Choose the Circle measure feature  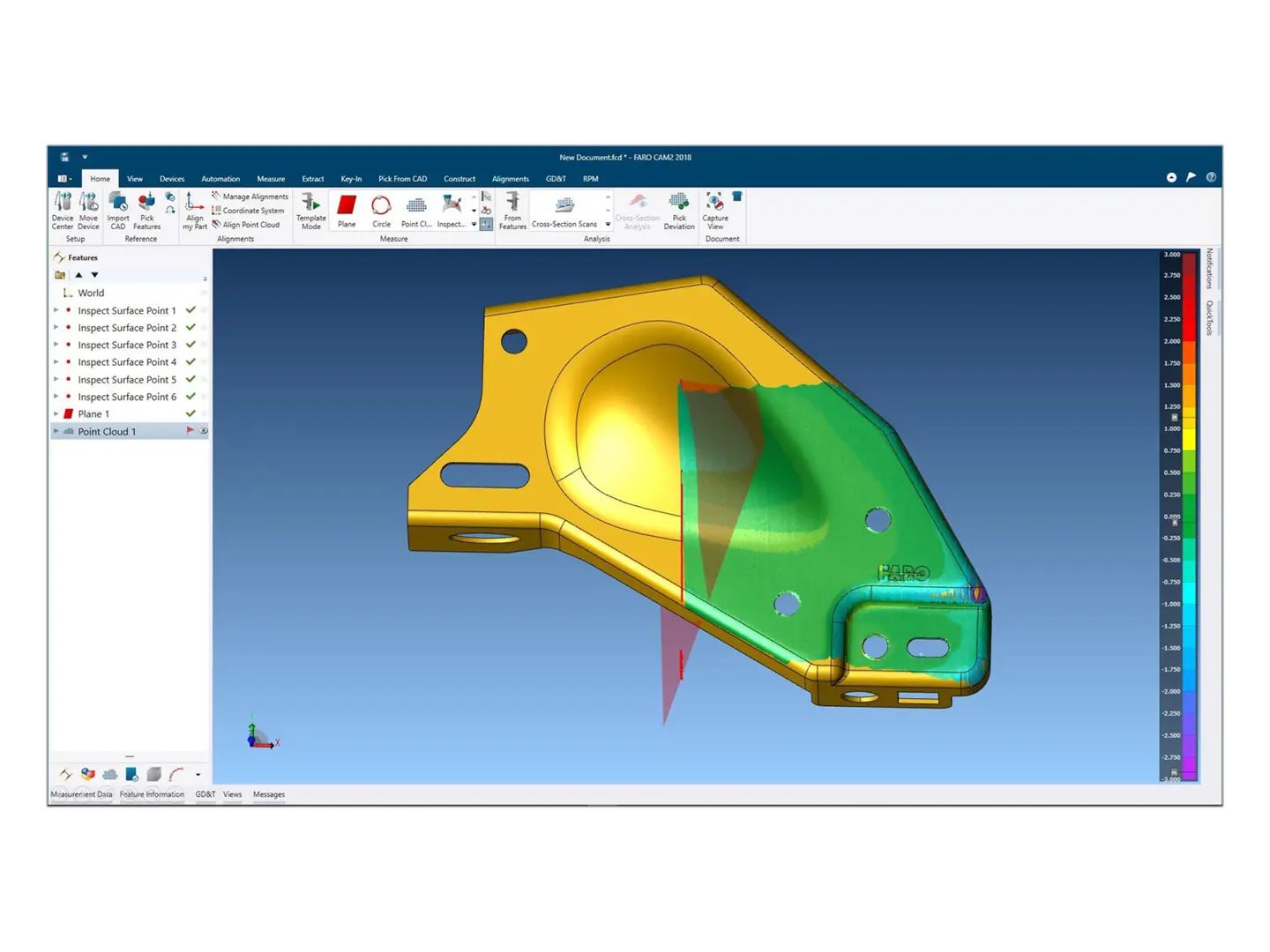[381, 212]
